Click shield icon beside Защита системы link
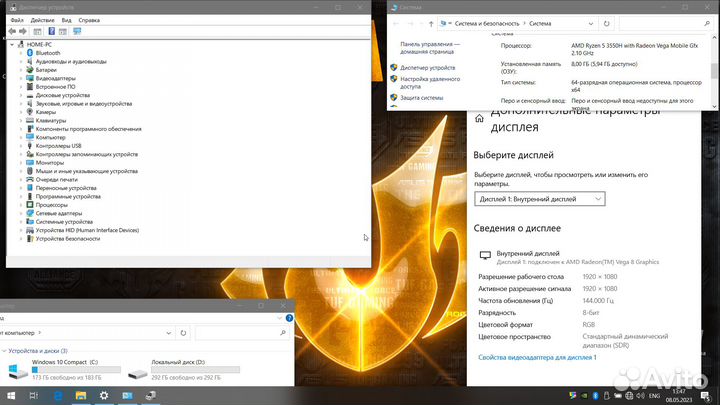Screen dimensions: 720x405 pos(394,97)
